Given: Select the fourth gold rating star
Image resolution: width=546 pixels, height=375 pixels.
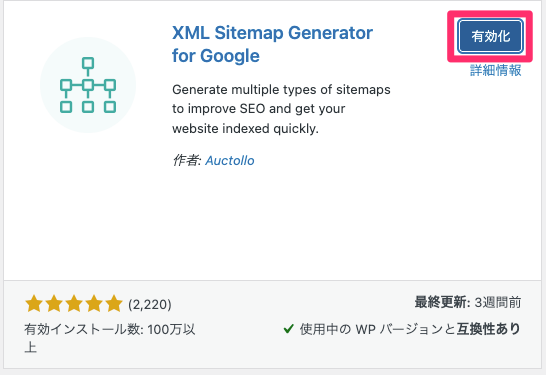Looking at the screenshot, I should [94, 304].
